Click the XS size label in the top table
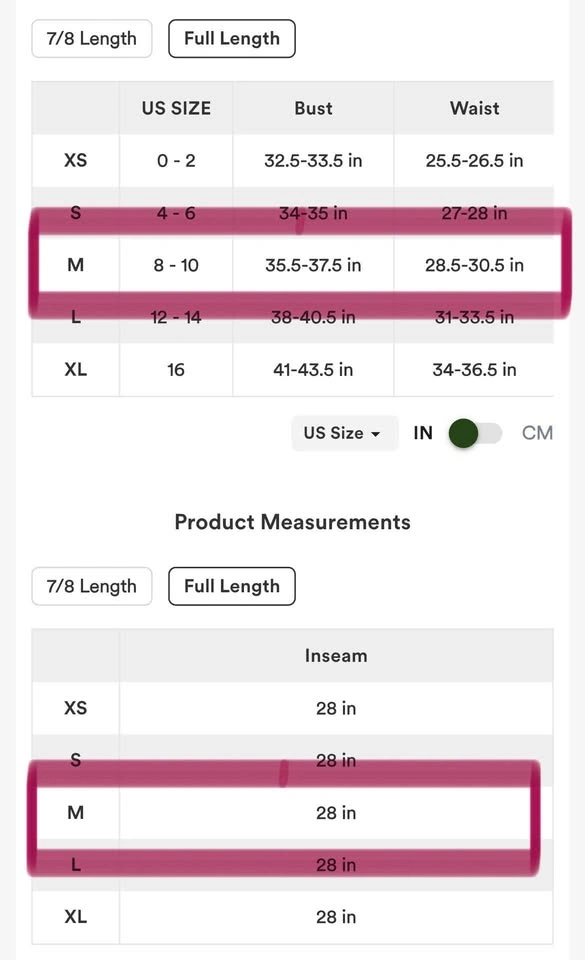585x960 pixels. click(x=75, y=160)
